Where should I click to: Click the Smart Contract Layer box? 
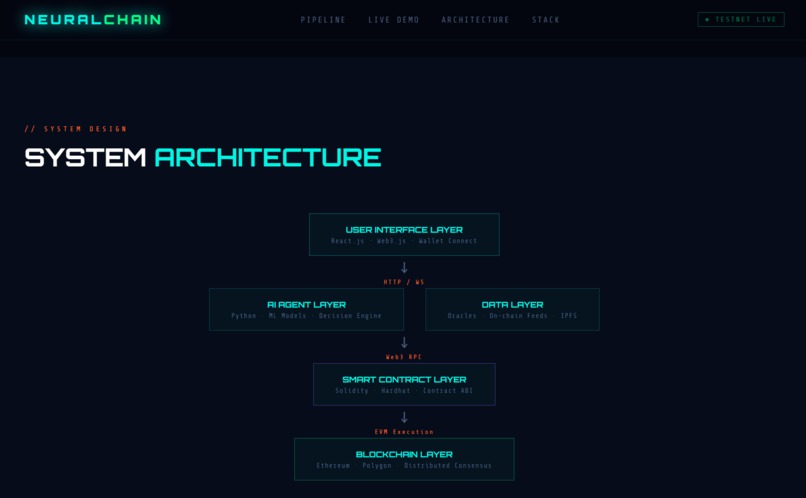point(404,384)
